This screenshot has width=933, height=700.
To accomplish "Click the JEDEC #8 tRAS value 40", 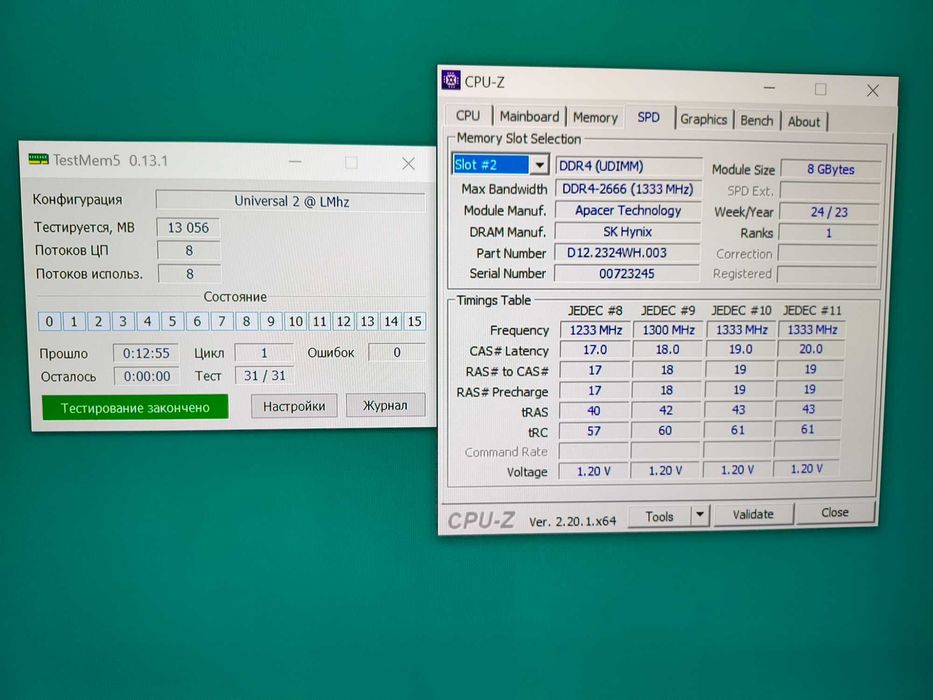I will coord(594,411).
